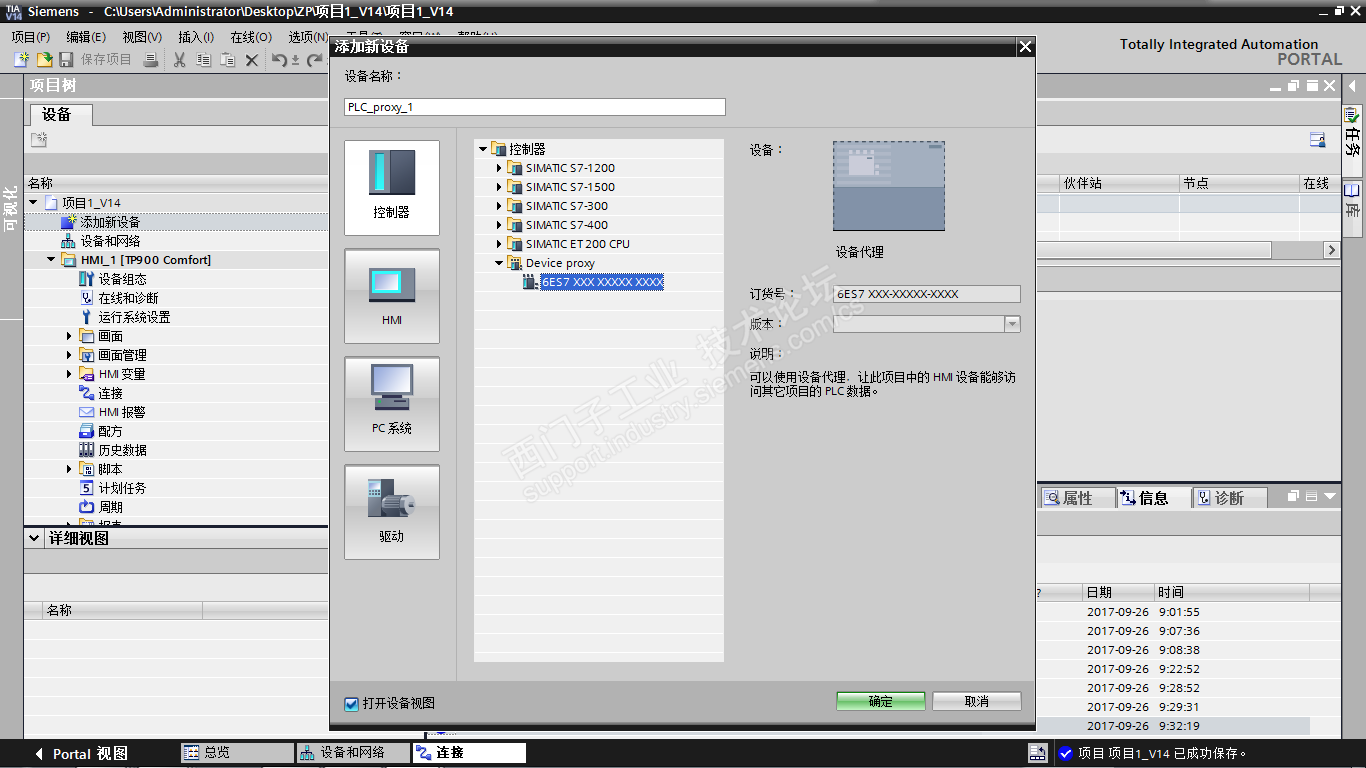Select the 6ES7 XXX-XXXXX-XXXX device proxy entry
This screenshot has height=768, width=1366.
[x=602, y=282]
